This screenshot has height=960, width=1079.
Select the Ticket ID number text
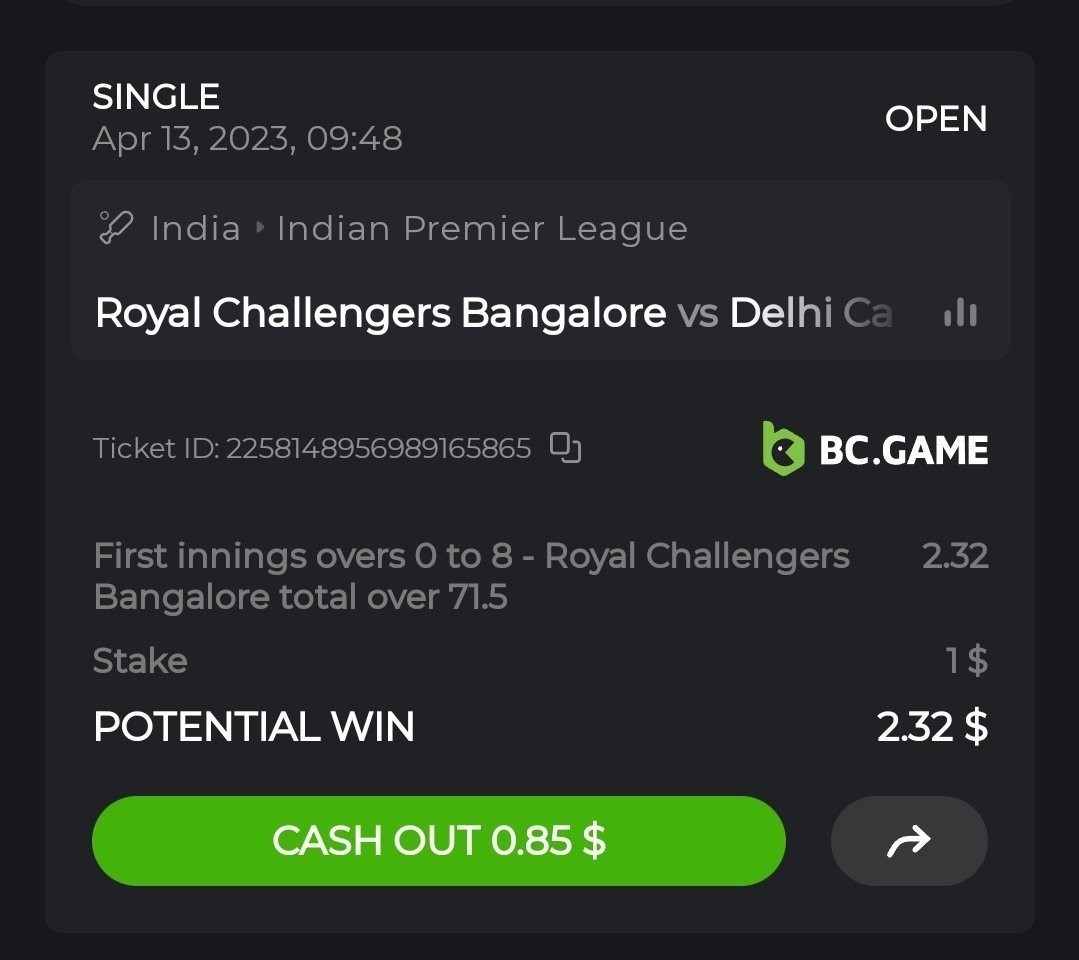378,449
